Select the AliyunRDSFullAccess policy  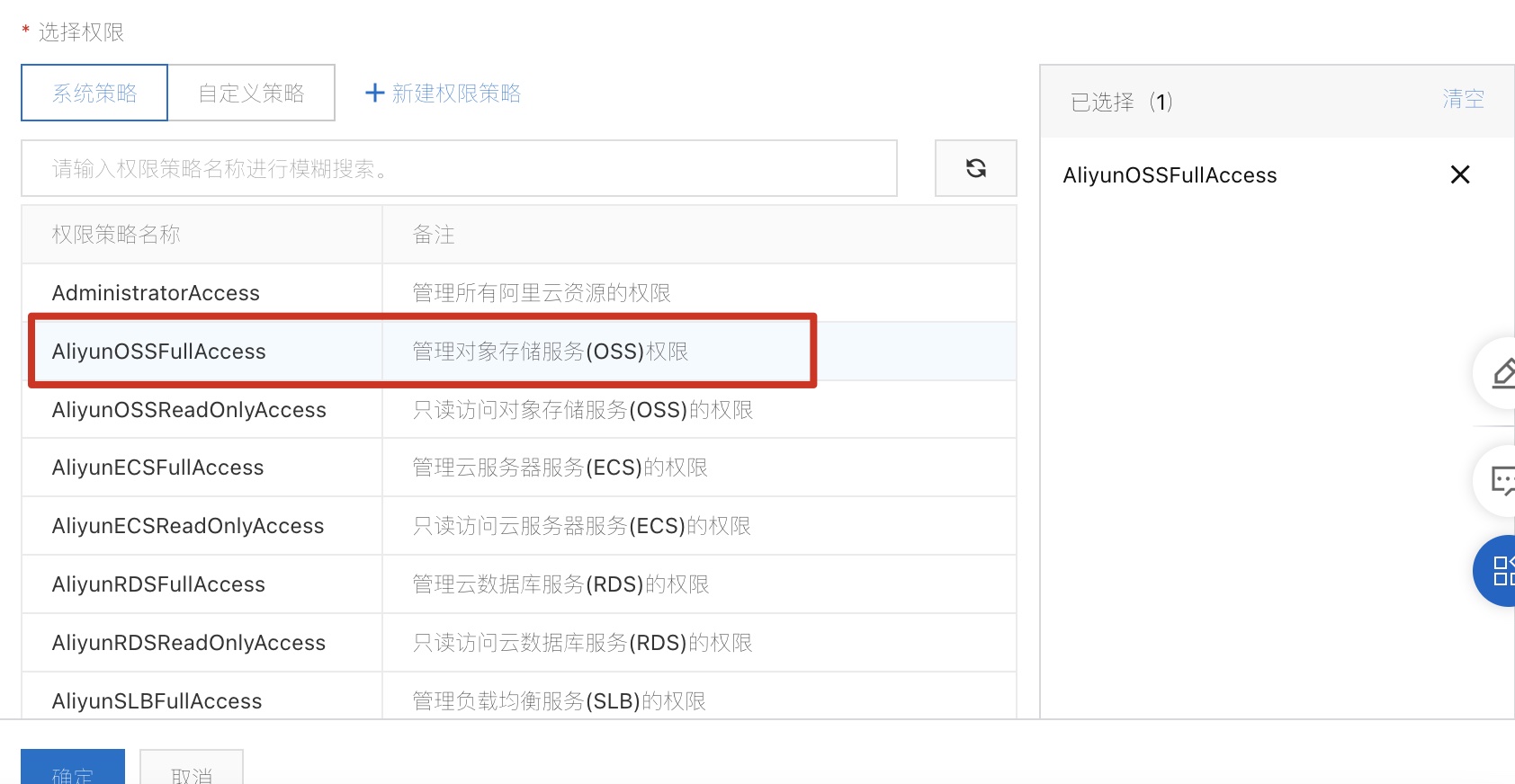(158, 584)
